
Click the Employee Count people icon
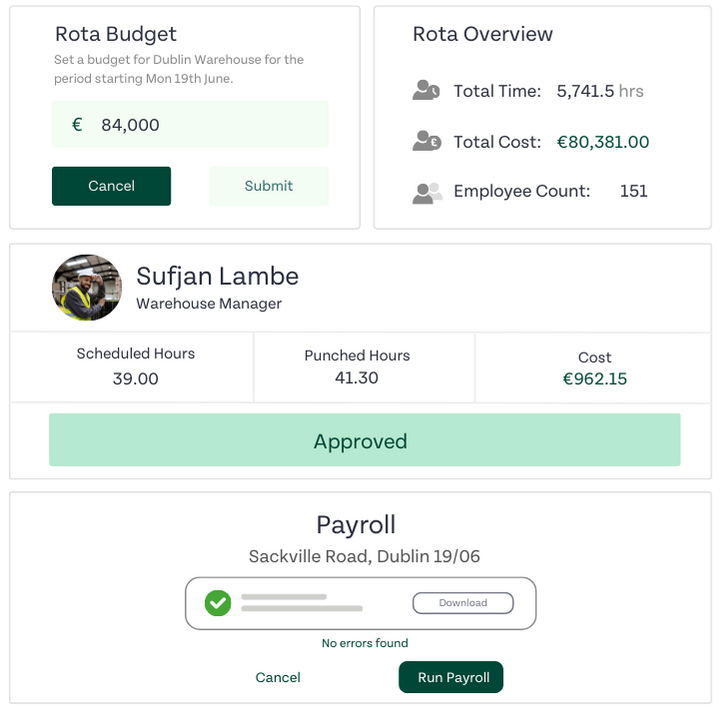[x=427, y=192]
